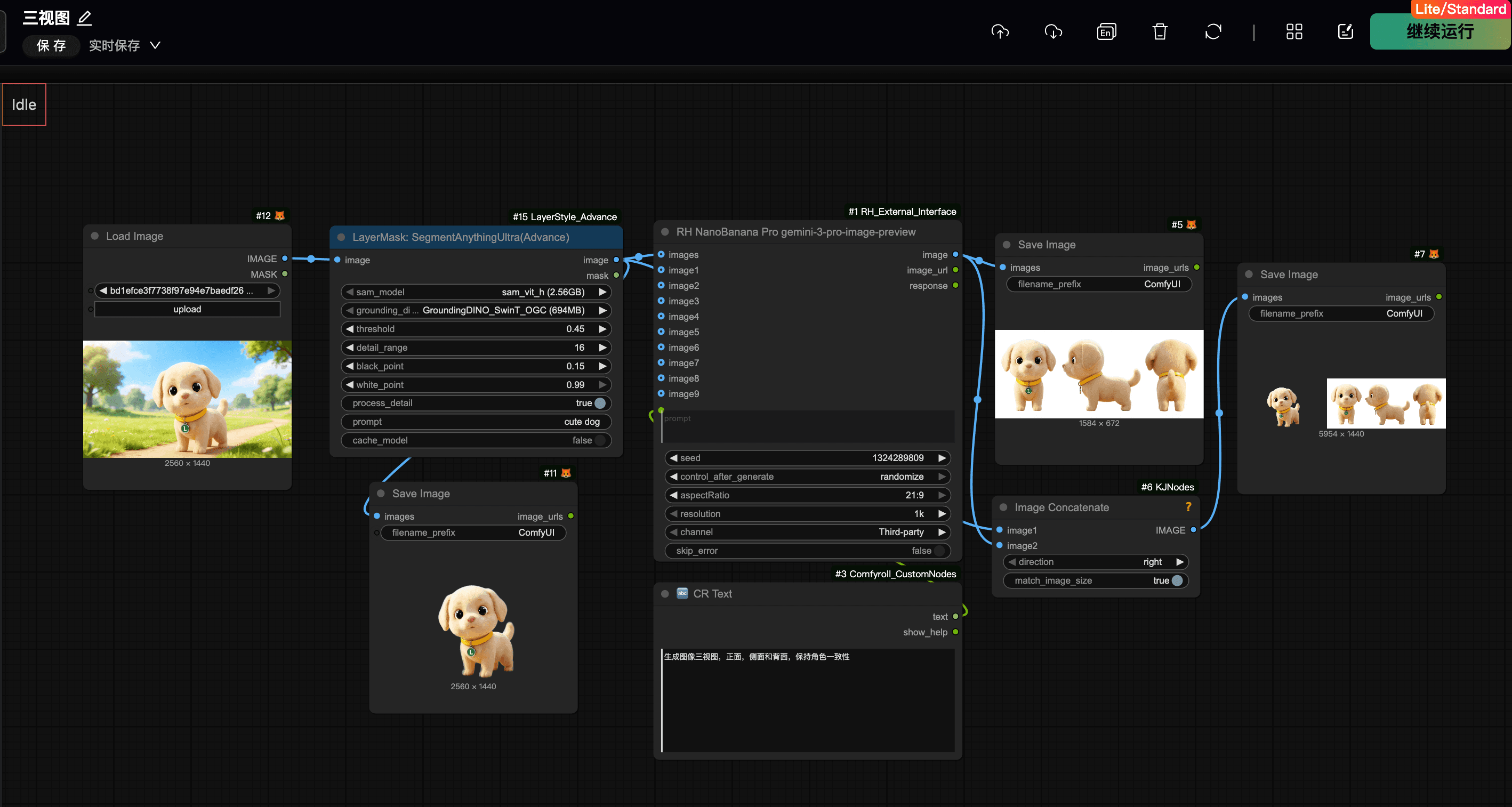The height and width of the screenshot is (807, 1512).
Task: Click the refresh arrows icon
Action: (x=1213, y=31)
